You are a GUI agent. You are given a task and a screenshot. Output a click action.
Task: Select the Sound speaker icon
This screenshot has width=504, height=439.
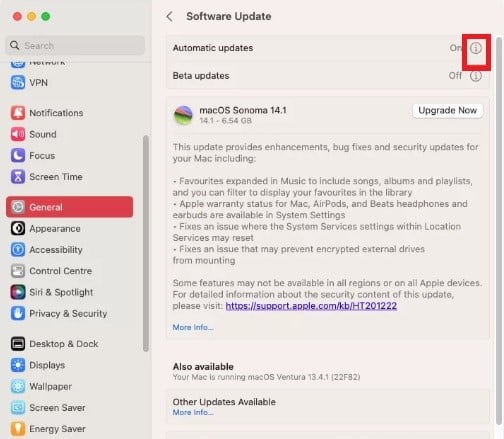click(x=18, y=134)
